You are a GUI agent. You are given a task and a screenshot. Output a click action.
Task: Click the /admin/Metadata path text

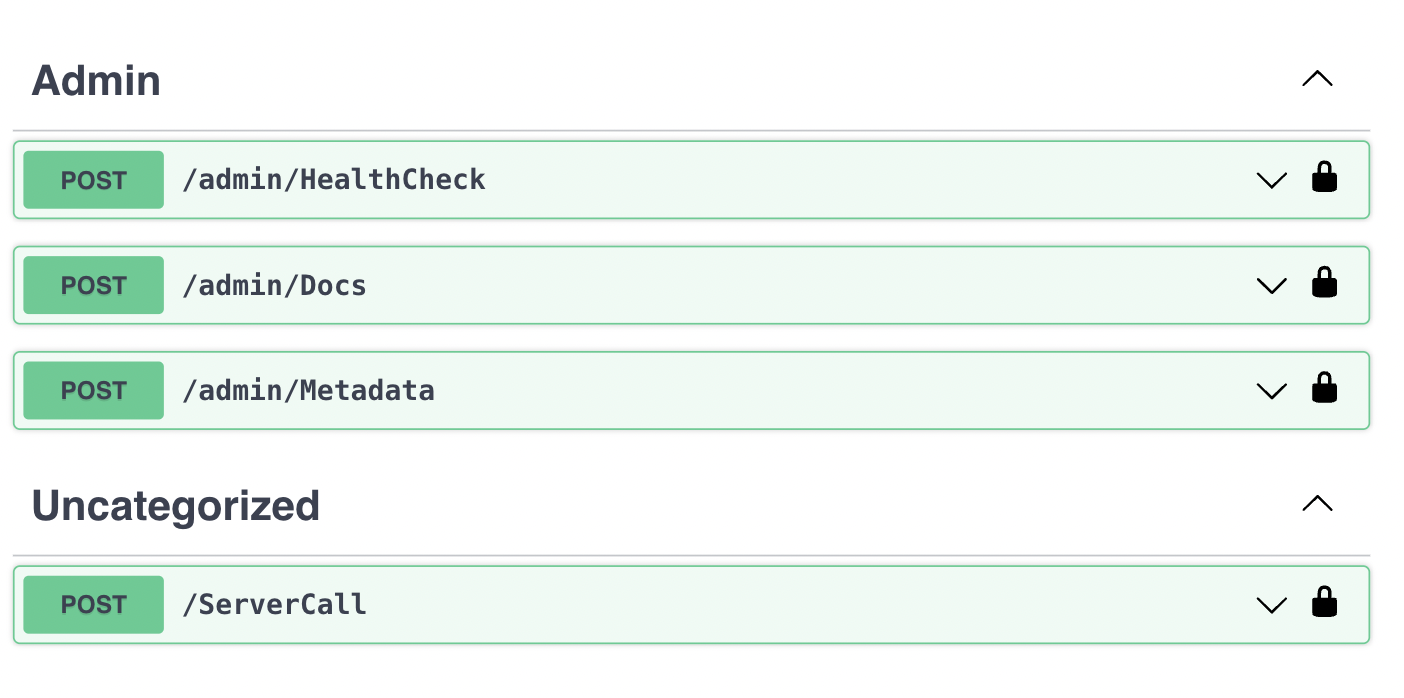coord(308,390)
